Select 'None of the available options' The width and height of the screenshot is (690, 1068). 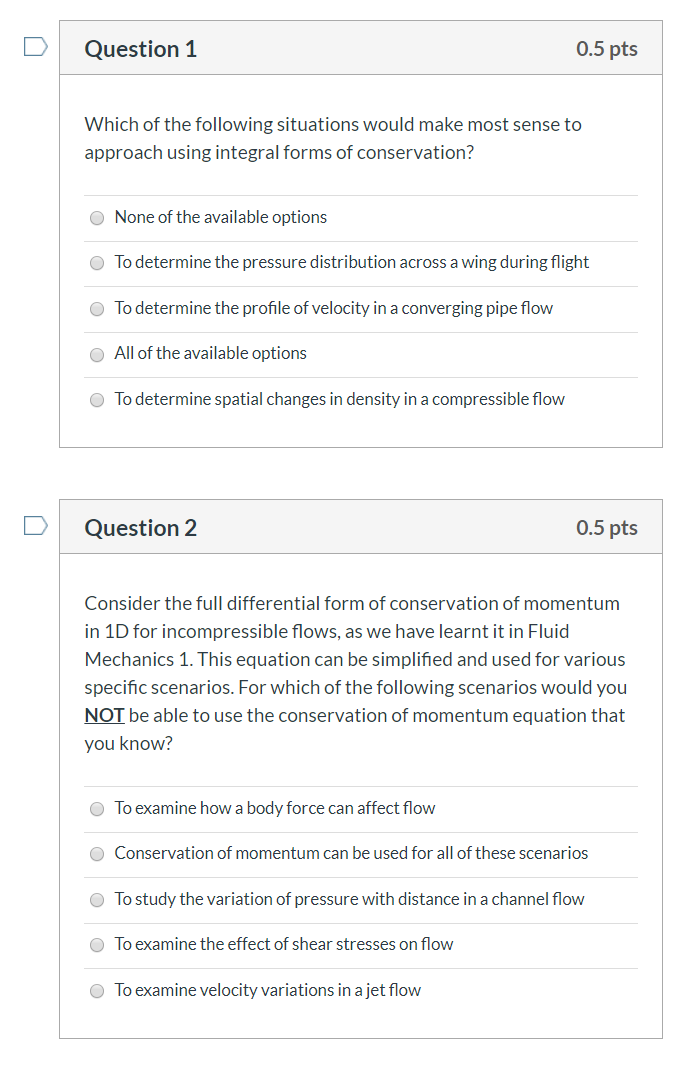pyautogui.click(x=97, y=217)
